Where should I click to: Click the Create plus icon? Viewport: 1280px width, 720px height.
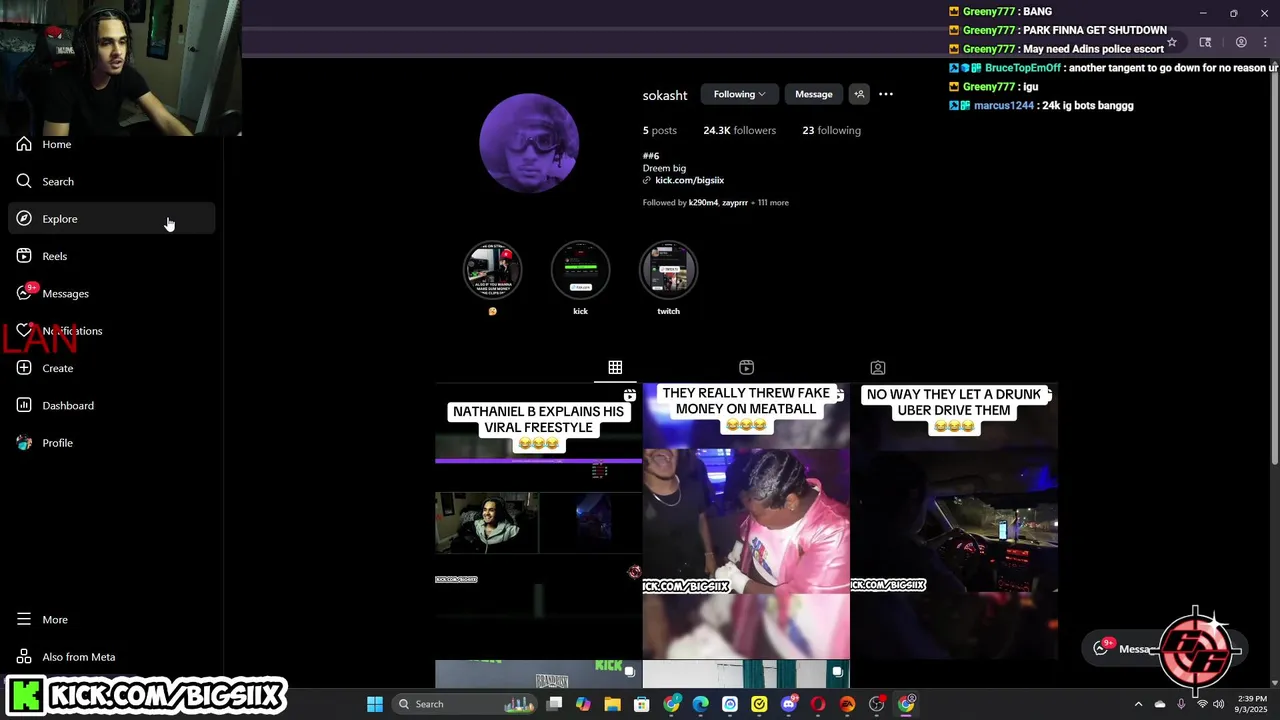pyautogui.click(x=24, y=368)
